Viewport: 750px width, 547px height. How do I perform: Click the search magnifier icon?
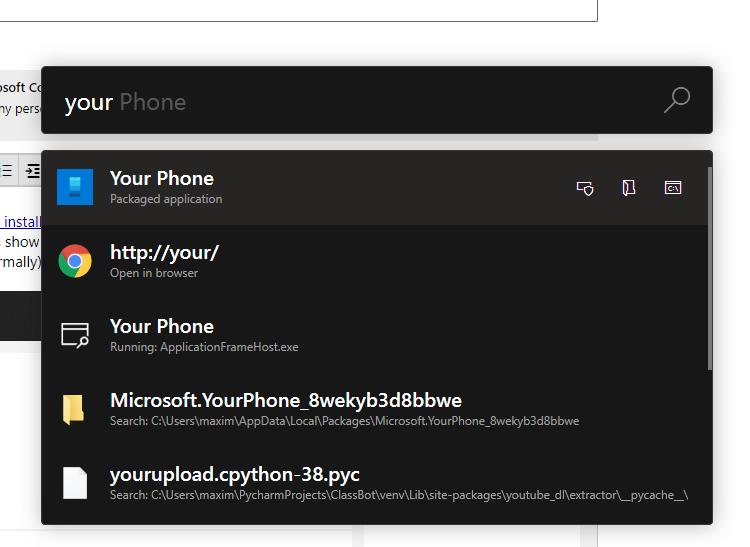[677, 100]
